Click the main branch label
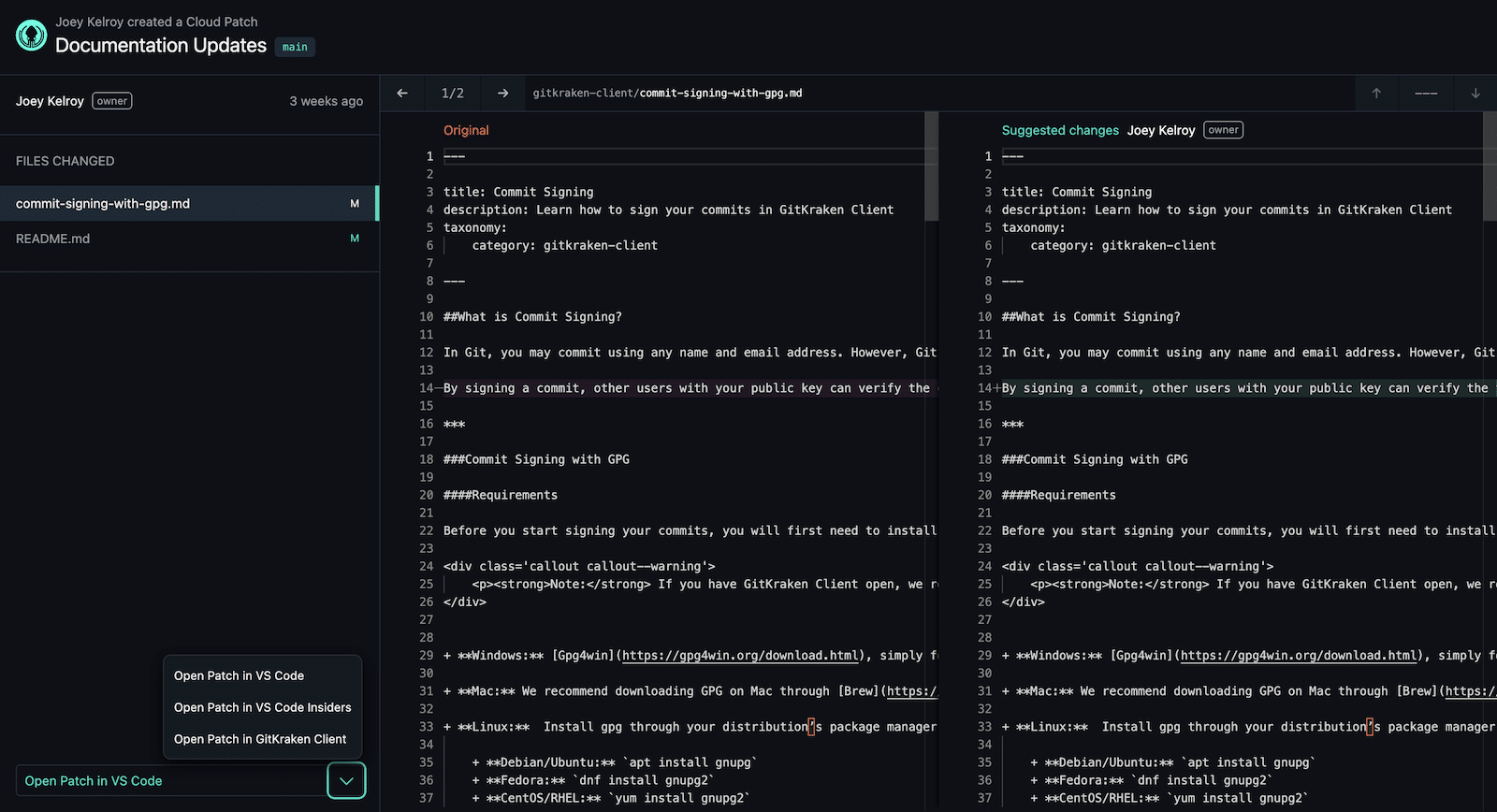Screen dimensions: 1497x812 click(295, 47)
